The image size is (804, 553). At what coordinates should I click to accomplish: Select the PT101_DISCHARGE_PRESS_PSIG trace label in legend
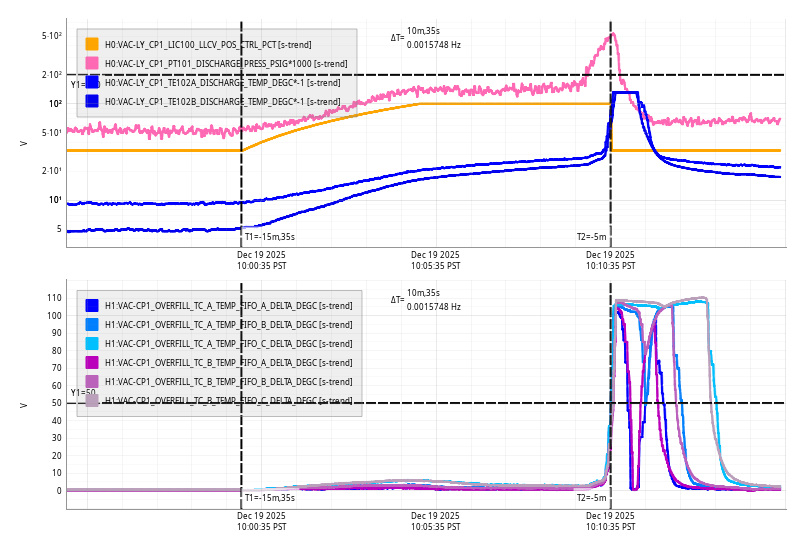tap(226, 63)
